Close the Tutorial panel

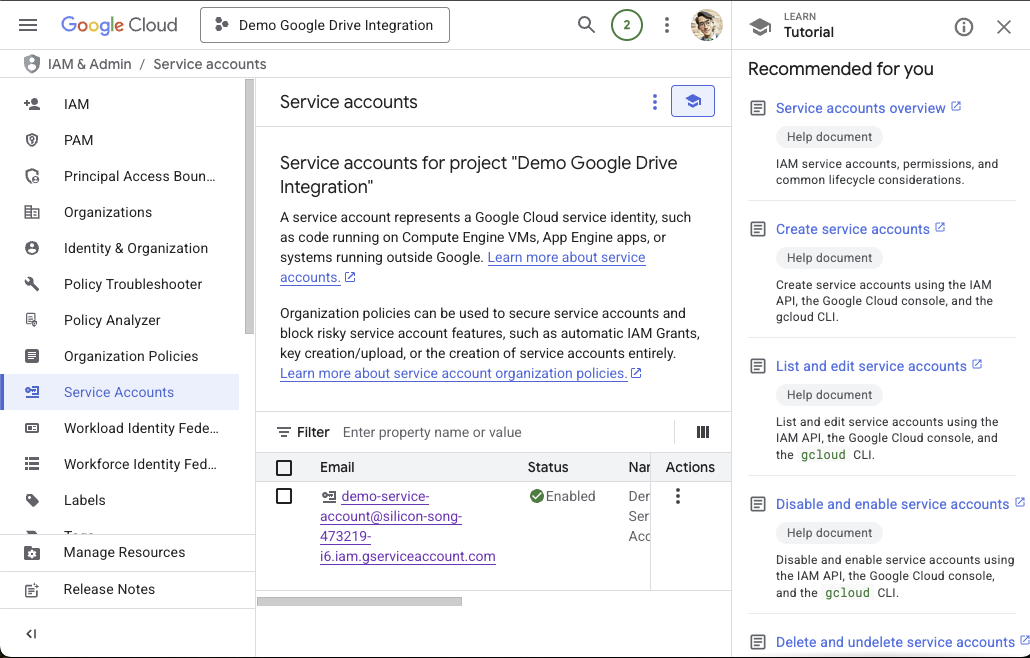pyautogui.click(x=1004, y=27)
